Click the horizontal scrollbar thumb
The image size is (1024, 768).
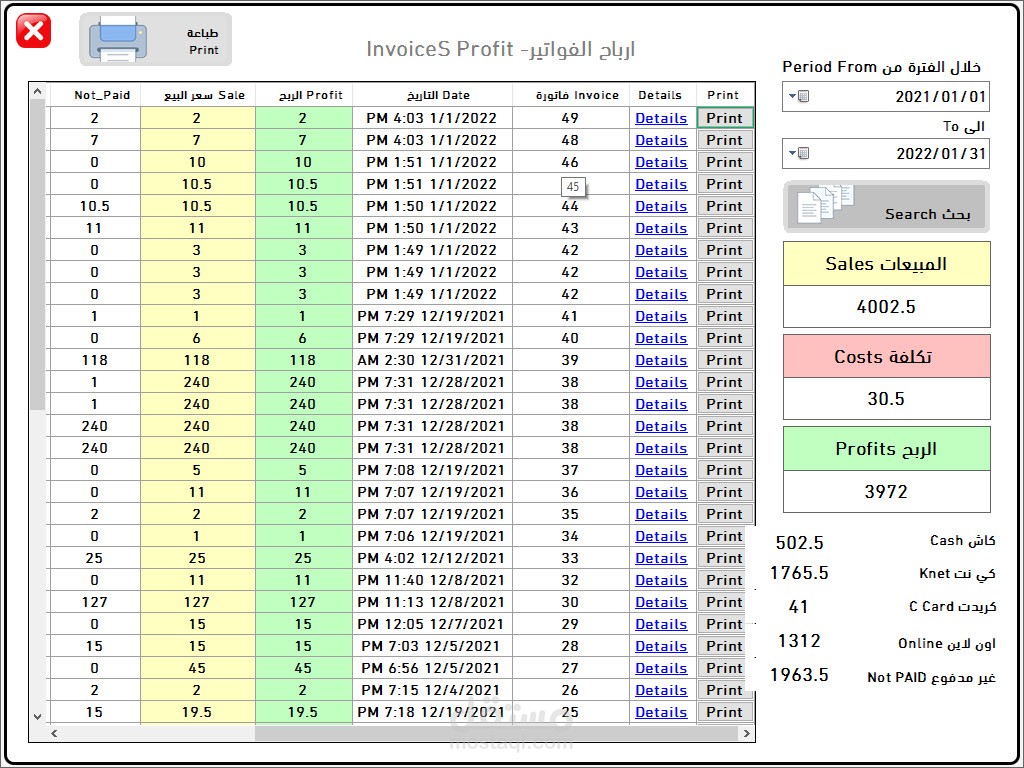496,733
